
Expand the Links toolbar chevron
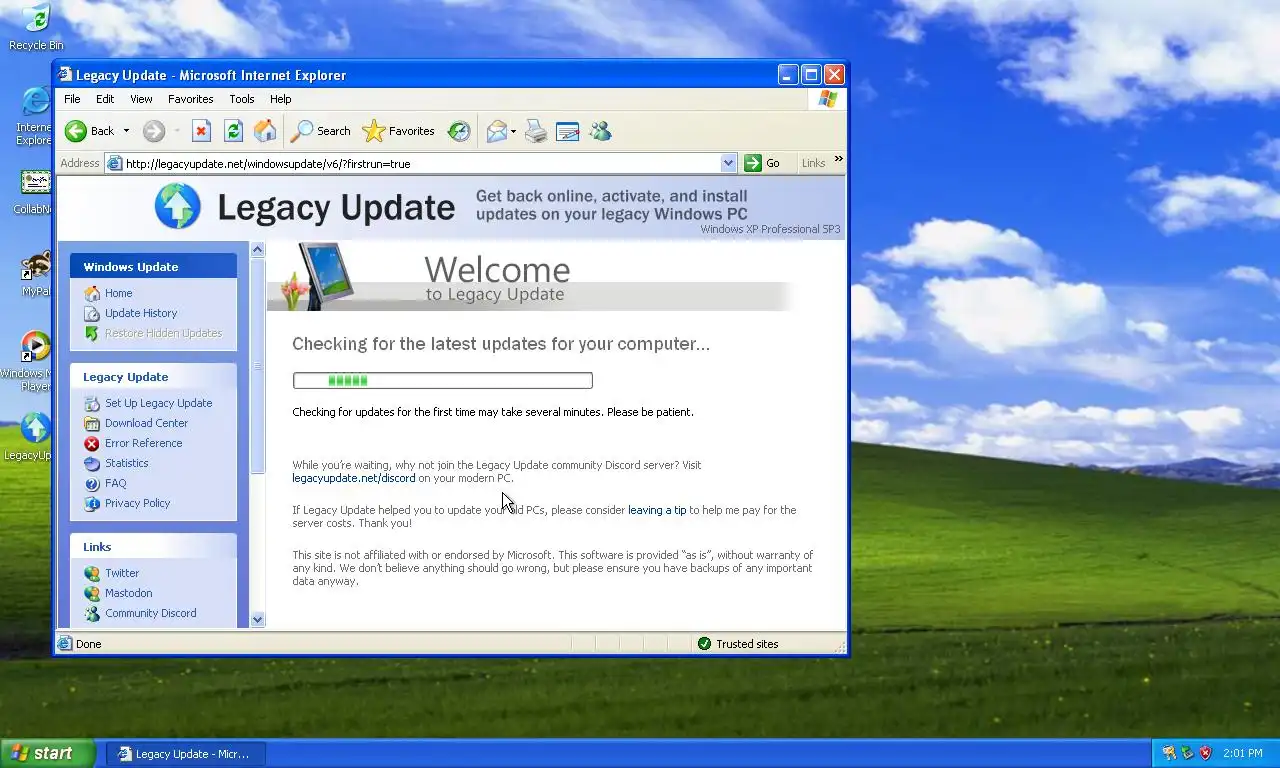click(x=838, y=159)
